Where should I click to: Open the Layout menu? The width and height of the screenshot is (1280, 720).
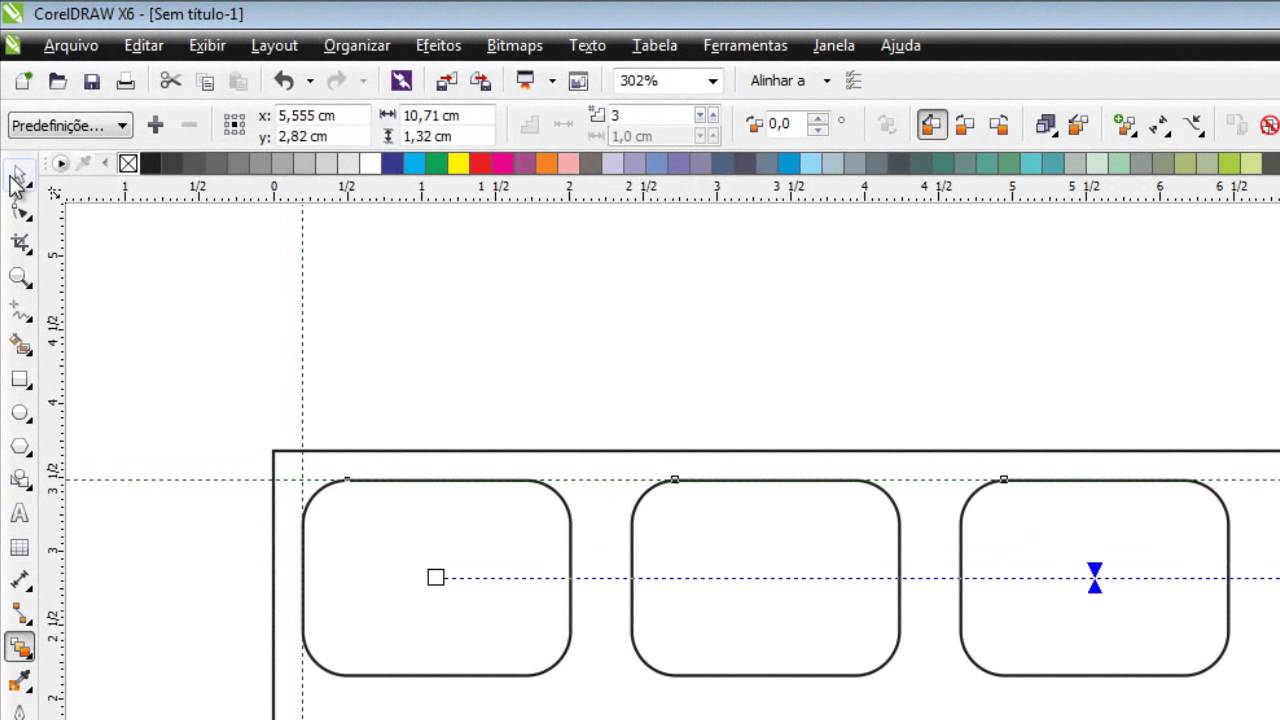click(274, 45)
